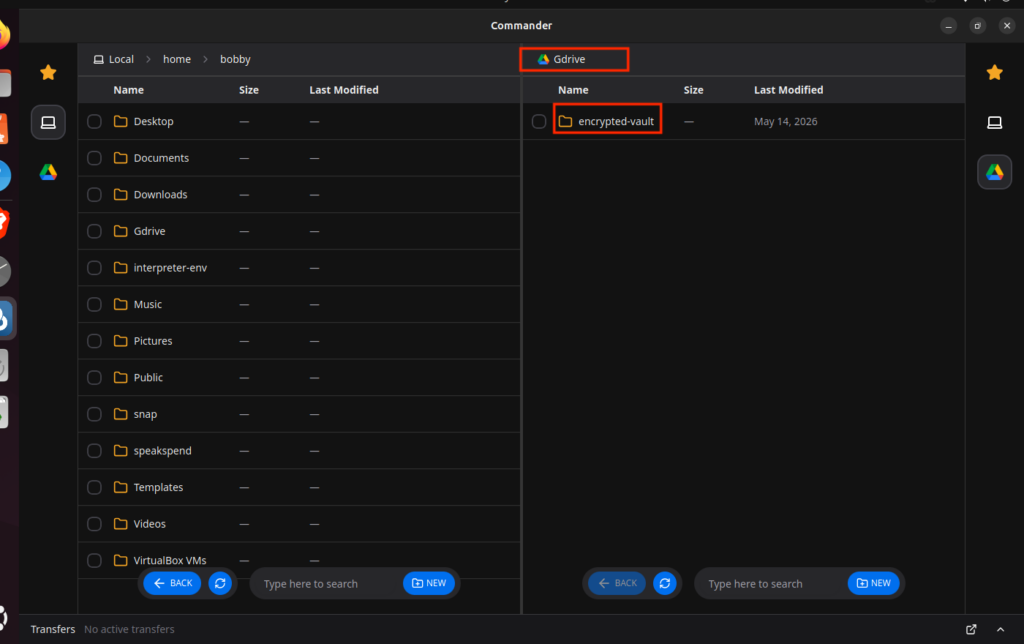Focus the left pane search field

[327, 584]
